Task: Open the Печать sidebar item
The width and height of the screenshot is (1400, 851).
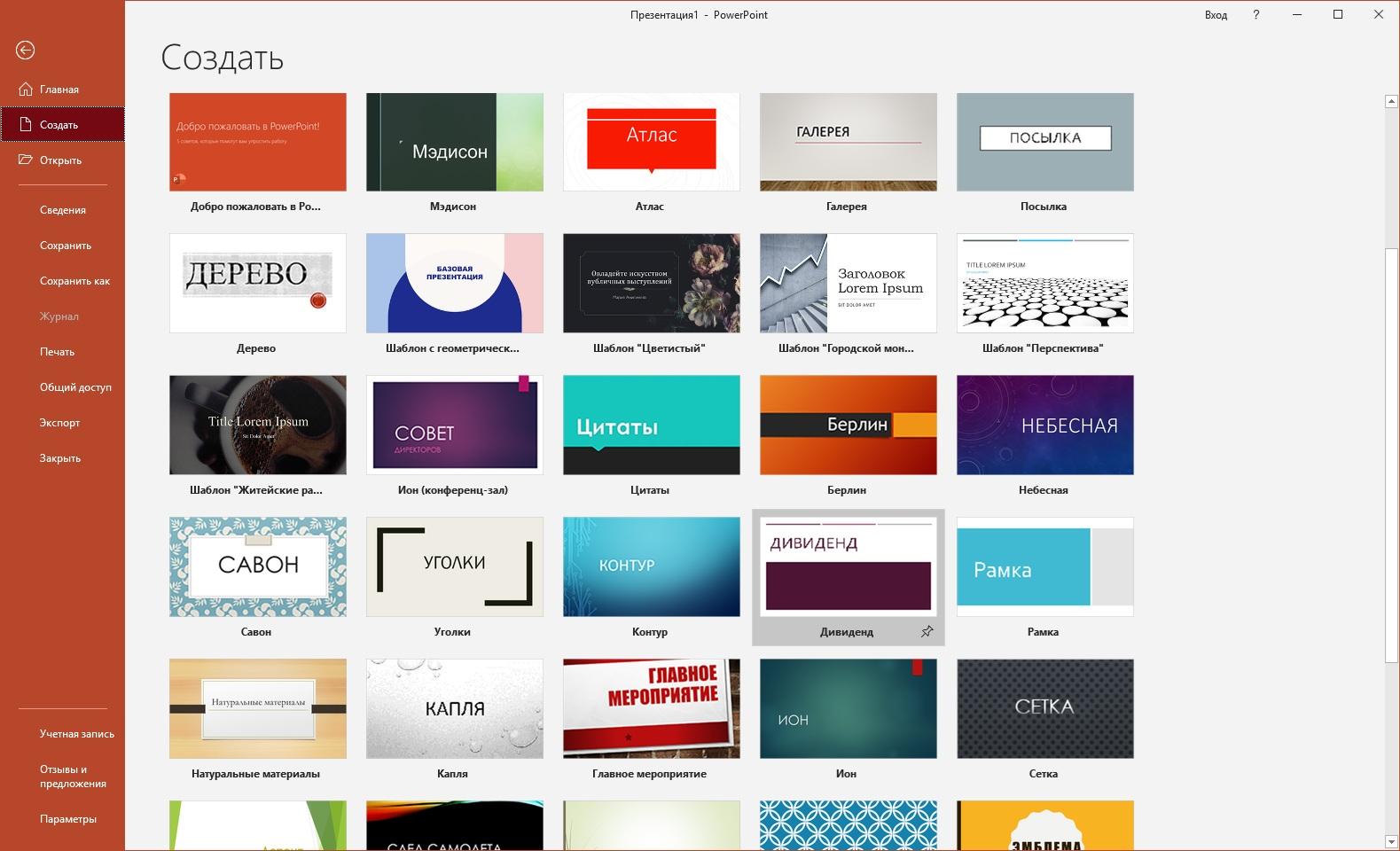Action: pyautogui.click(x=57, y=352)
